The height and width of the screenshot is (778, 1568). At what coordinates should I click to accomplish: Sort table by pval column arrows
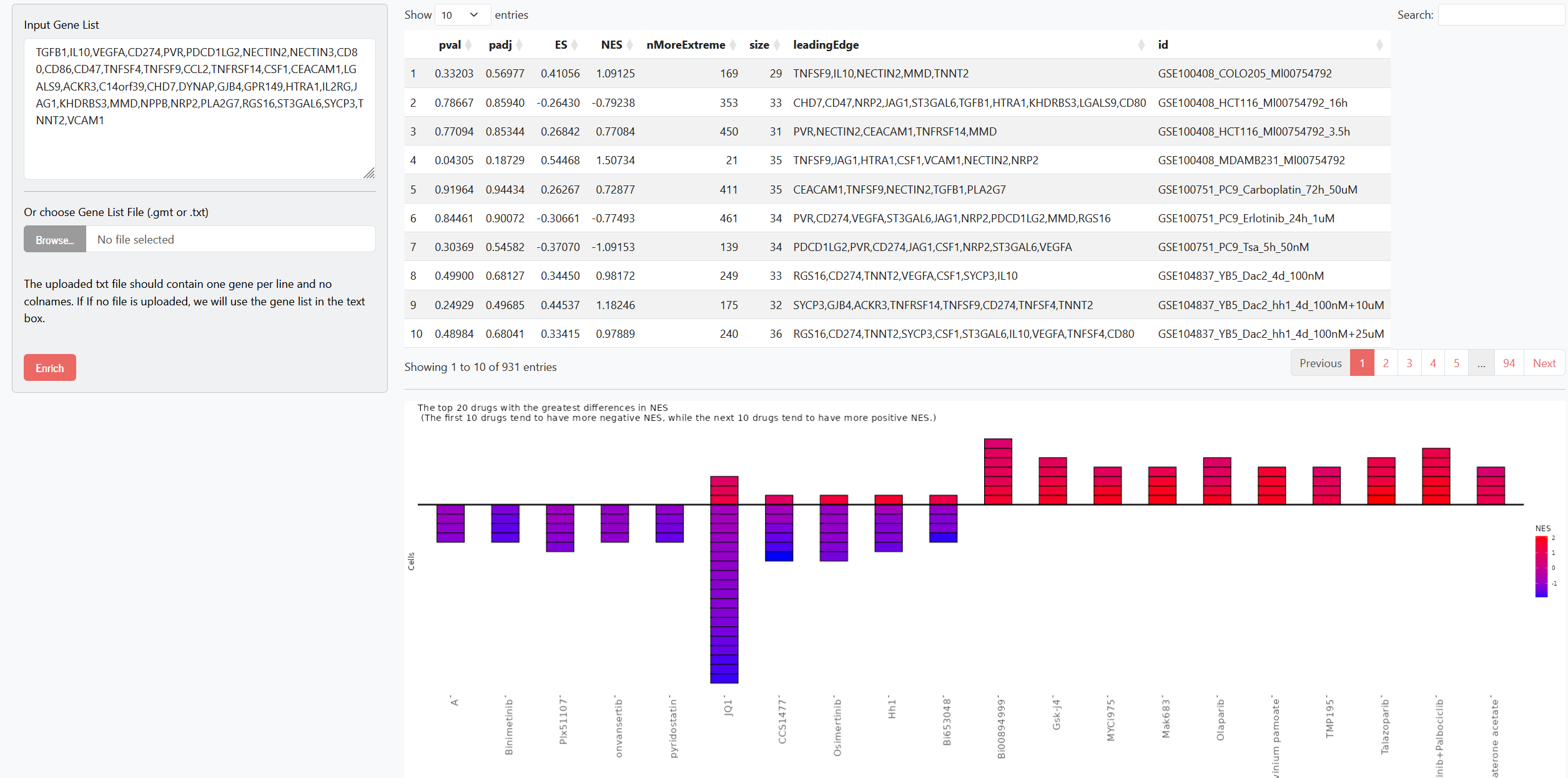468,45
